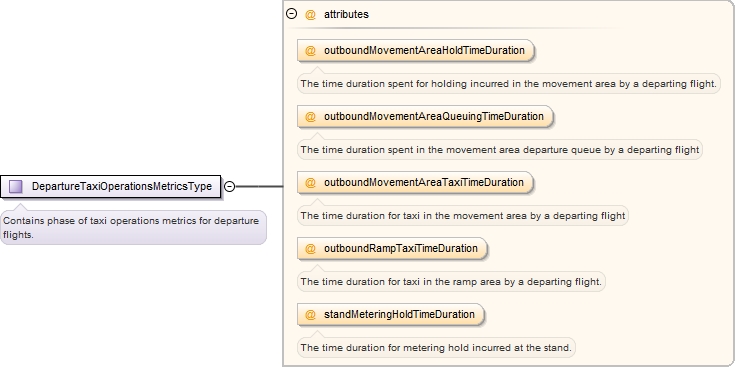Click the @ icon of outboundMovementAreaTaxiTimeDuration
The width and height of the screenshot is (736, 368).
[310, 183]
